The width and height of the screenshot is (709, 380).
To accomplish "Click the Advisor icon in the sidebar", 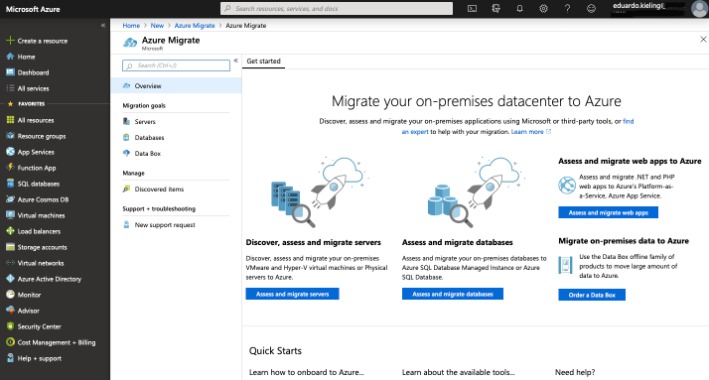I will pos(10,310).
